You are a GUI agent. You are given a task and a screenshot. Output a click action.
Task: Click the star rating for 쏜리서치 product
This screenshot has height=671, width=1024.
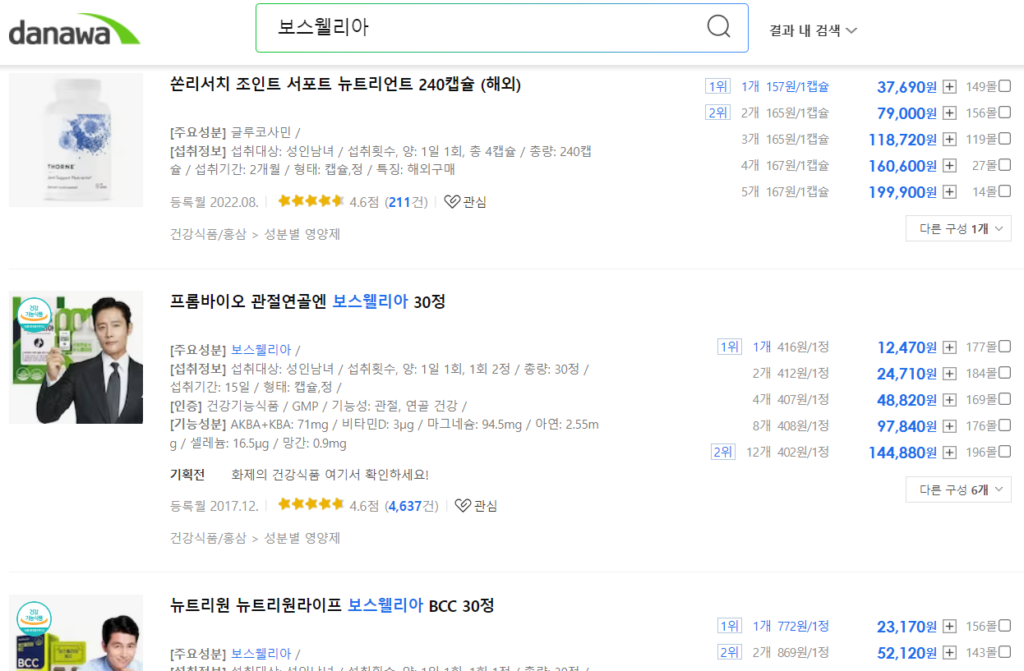[311, 201]
